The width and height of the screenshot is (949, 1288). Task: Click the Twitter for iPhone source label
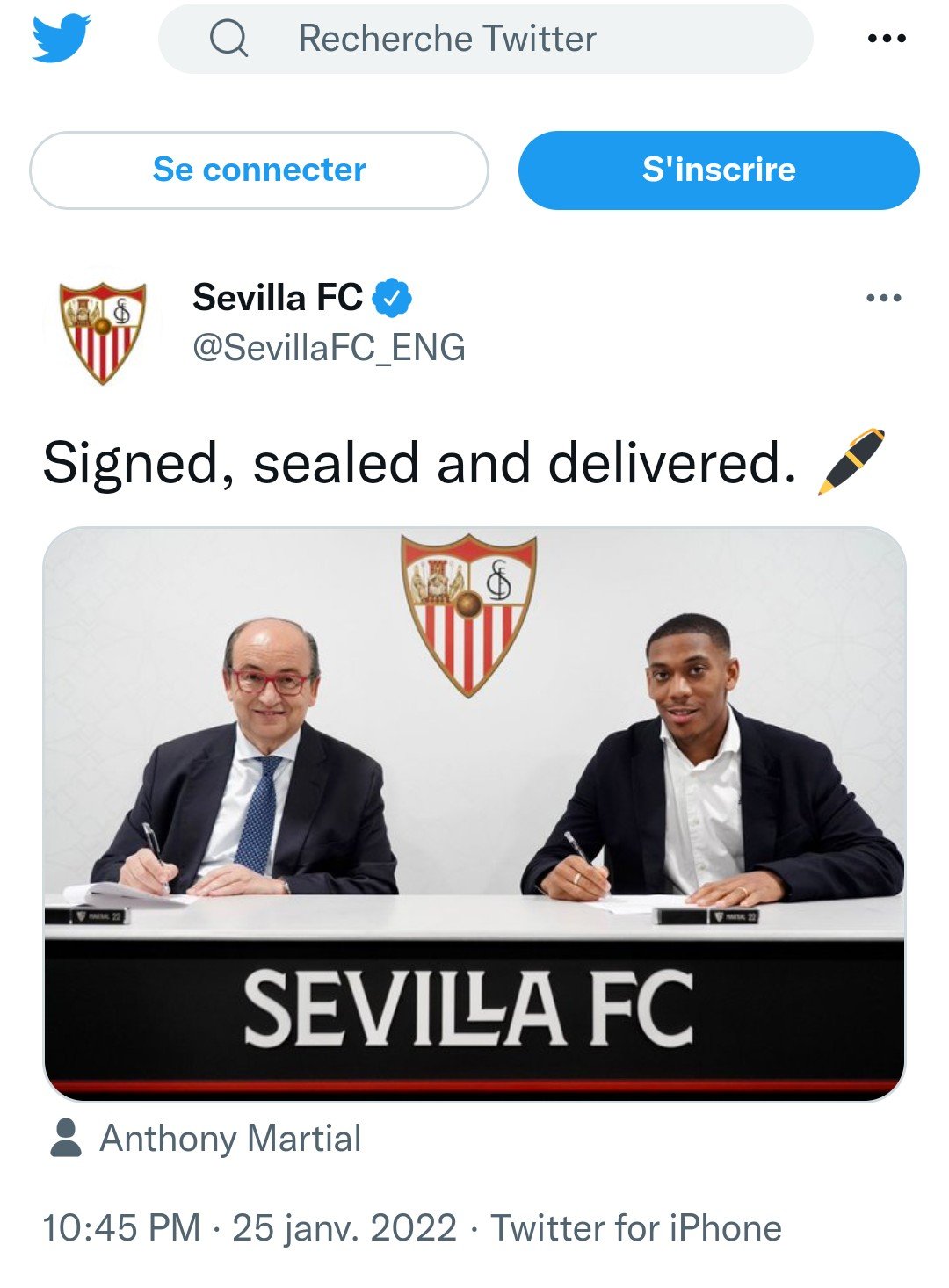(x=636, y=1227)
